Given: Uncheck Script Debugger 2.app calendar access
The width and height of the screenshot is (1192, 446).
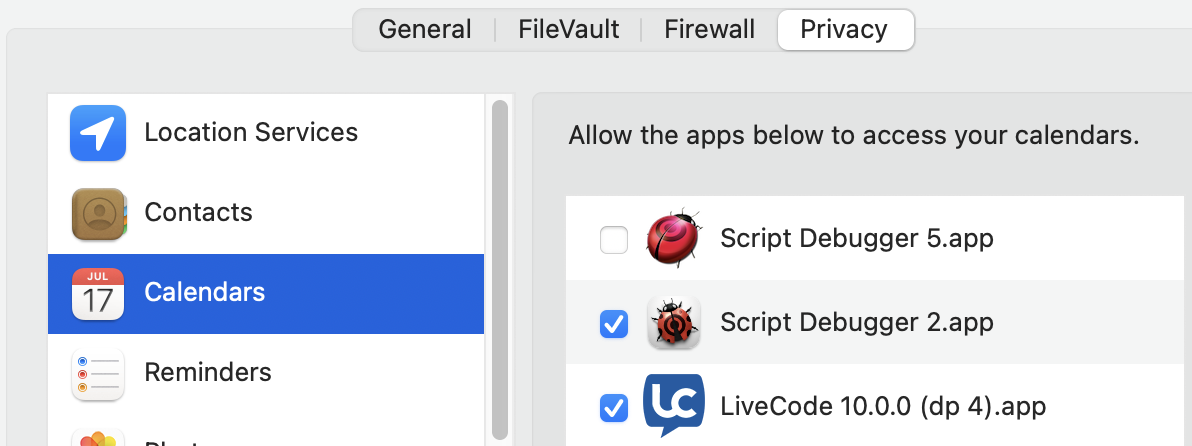Looking at the screenshot, I should click(613, 323).
